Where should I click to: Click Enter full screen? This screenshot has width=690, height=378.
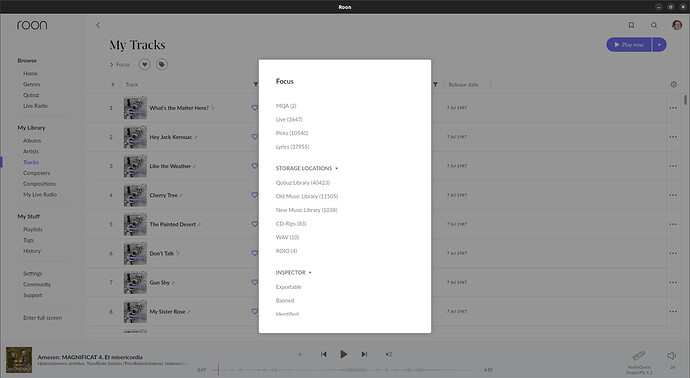[43, 318]
